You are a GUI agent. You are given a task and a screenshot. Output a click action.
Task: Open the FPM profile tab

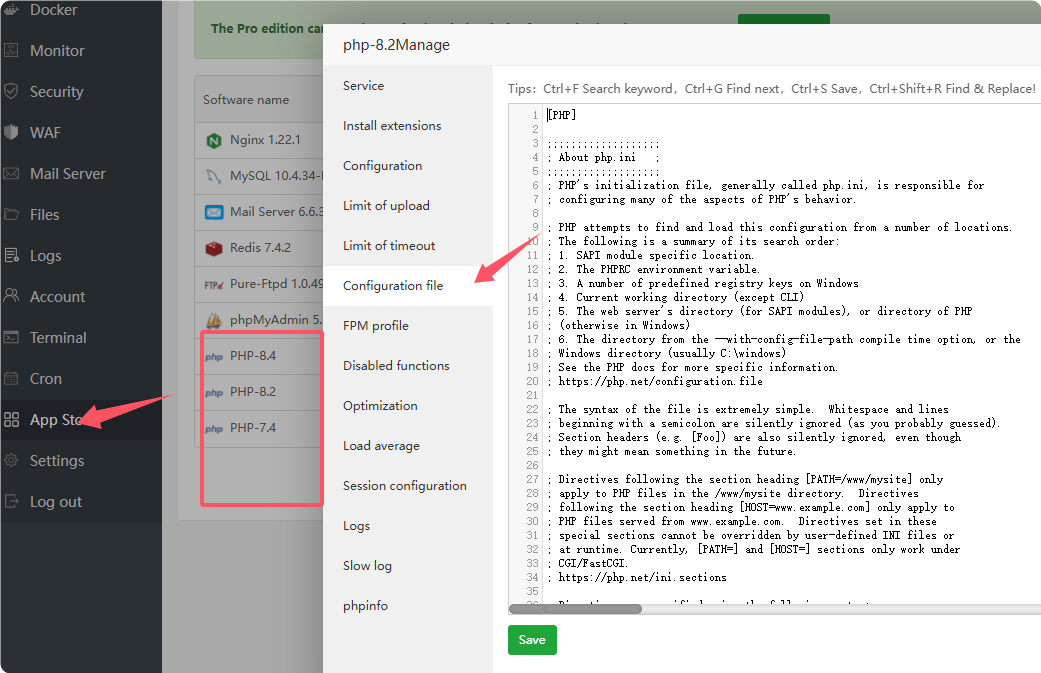(x=408, y=325)
